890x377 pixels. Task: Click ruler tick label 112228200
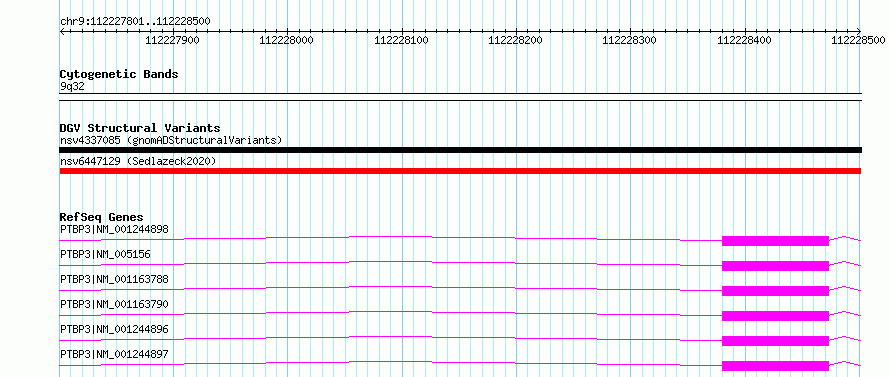pos(515,40)
